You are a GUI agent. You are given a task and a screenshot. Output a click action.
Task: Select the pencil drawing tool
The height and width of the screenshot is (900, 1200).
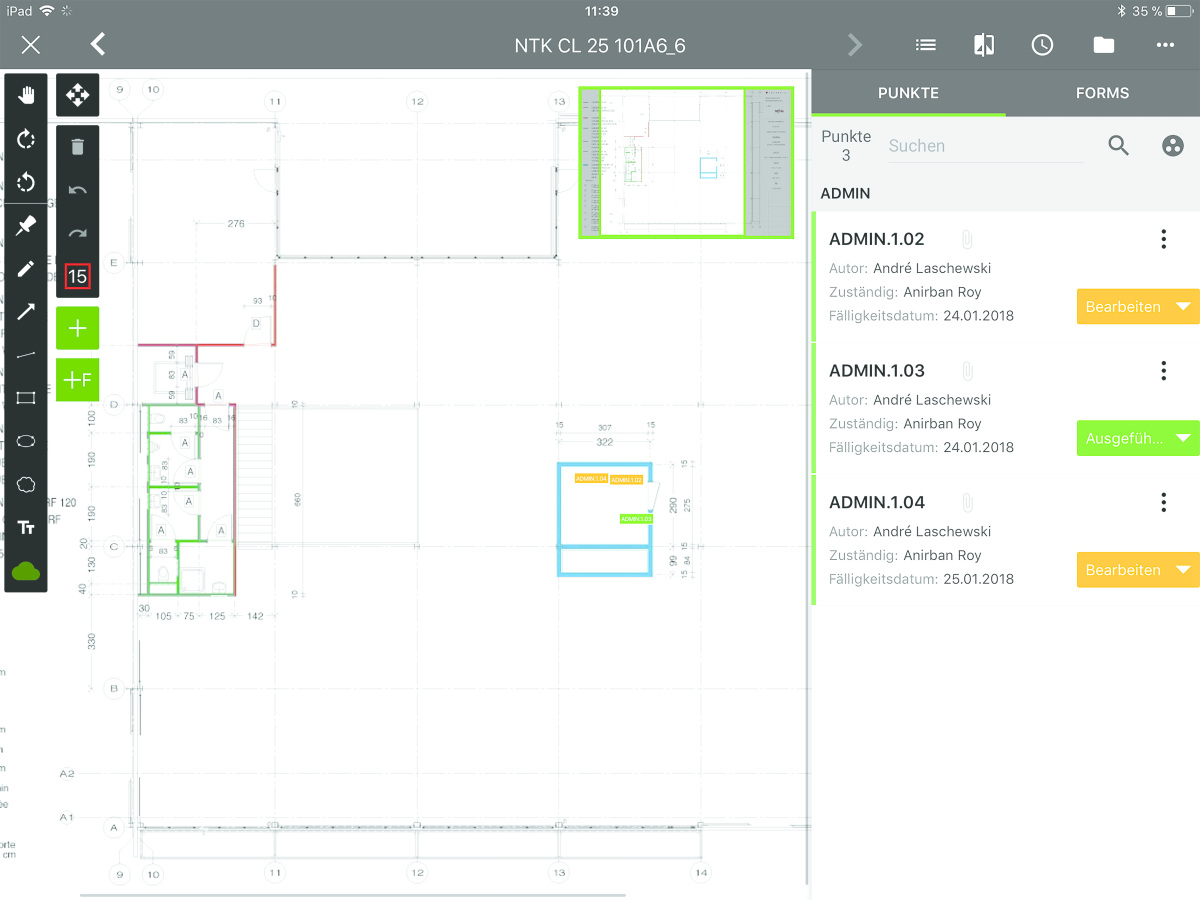pyautogui.click(x=26, y=269)
